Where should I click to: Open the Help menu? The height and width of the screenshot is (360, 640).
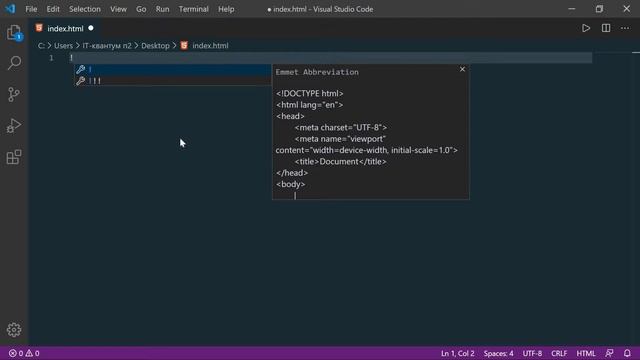226,9
